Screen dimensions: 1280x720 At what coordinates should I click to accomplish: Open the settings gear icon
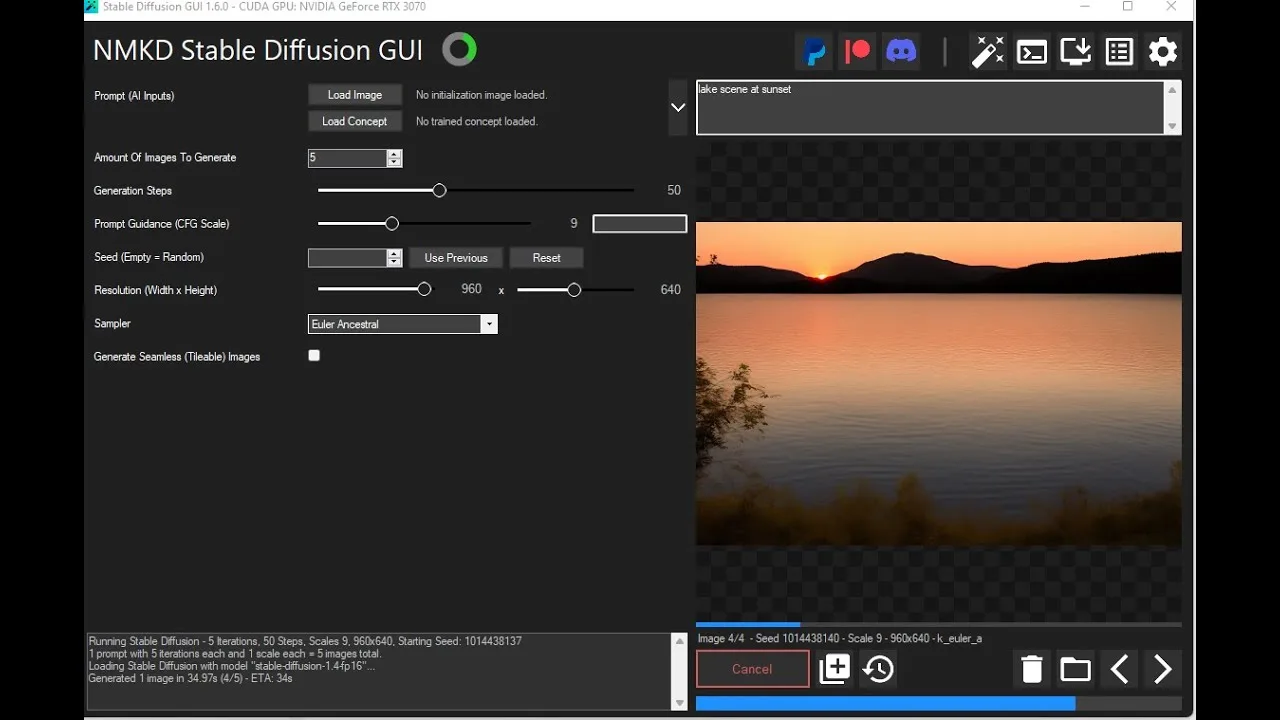[x=1163, y=51]
